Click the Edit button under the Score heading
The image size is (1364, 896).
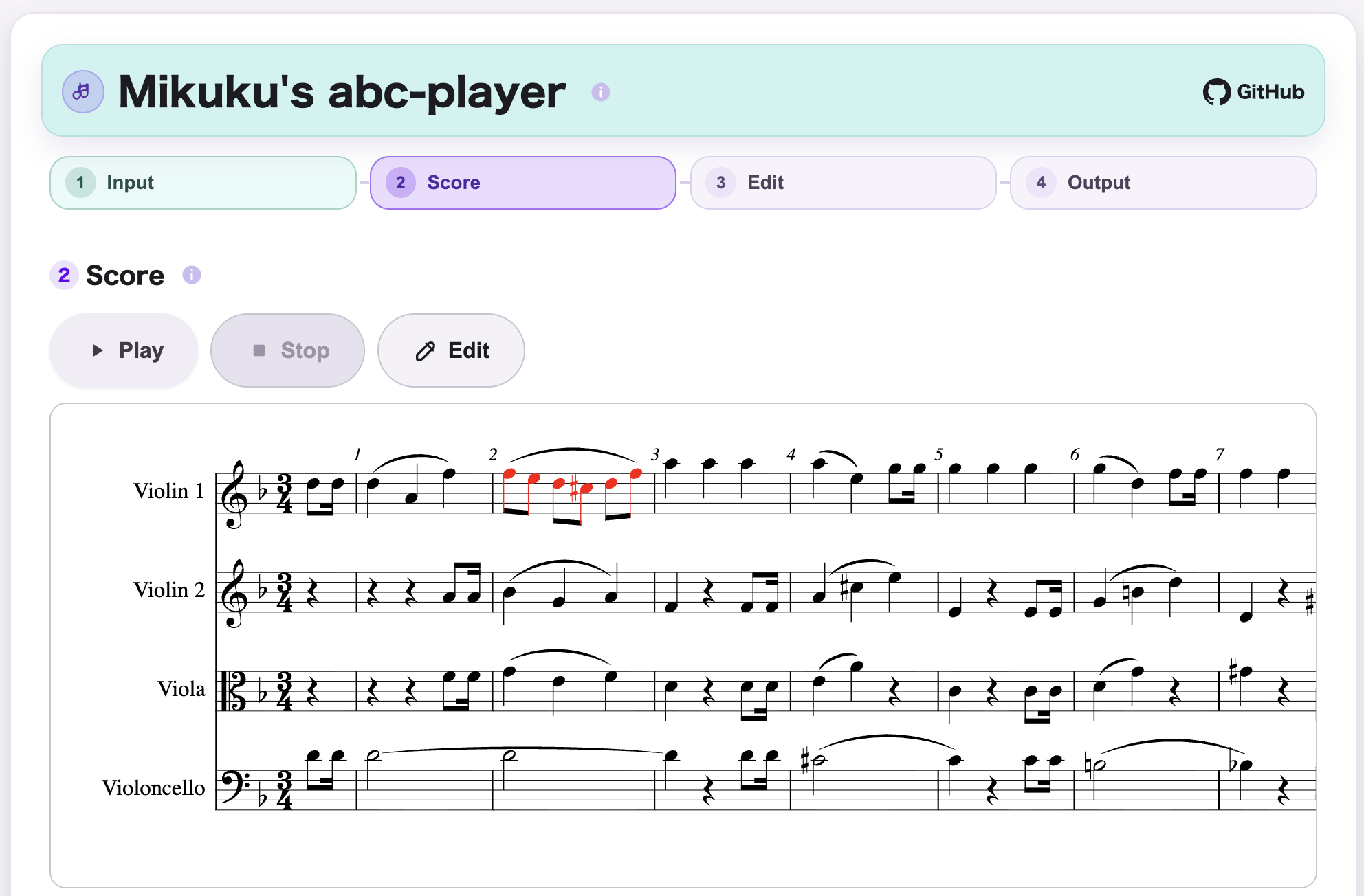[451, 350]
